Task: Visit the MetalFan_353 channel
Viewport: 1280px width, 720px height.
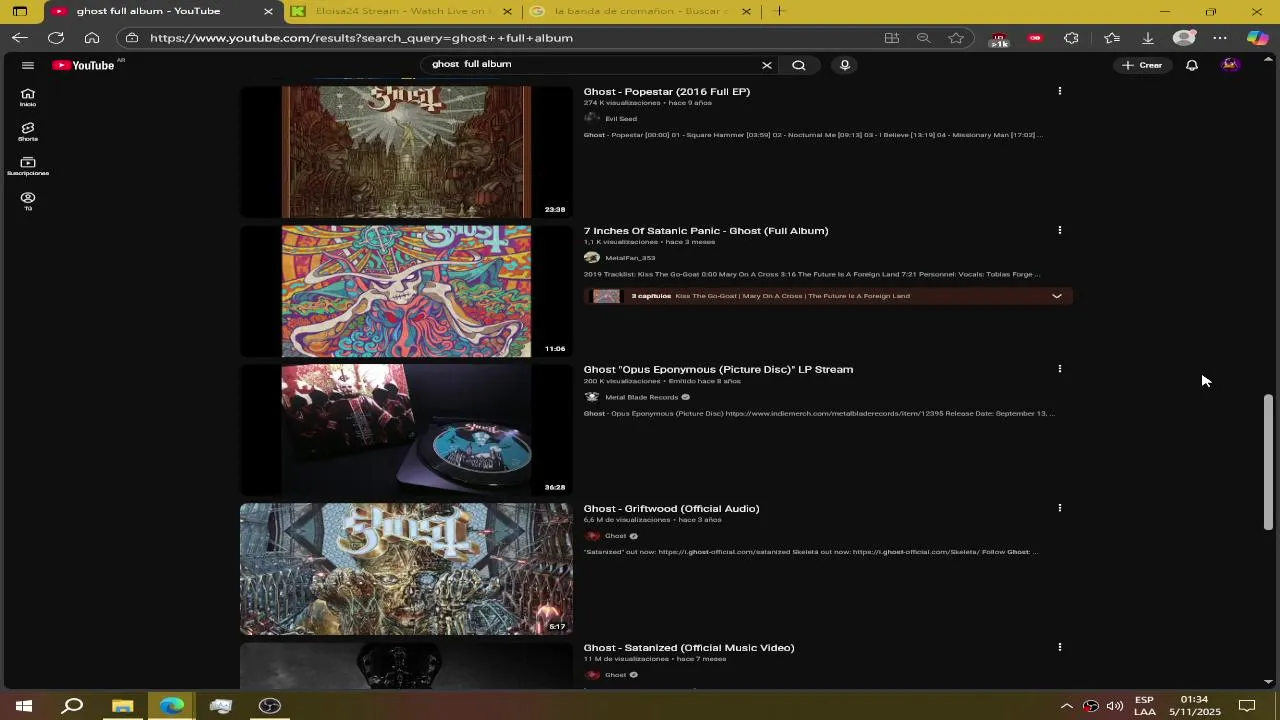Action: pyautogui.click(x=630, y=257)
